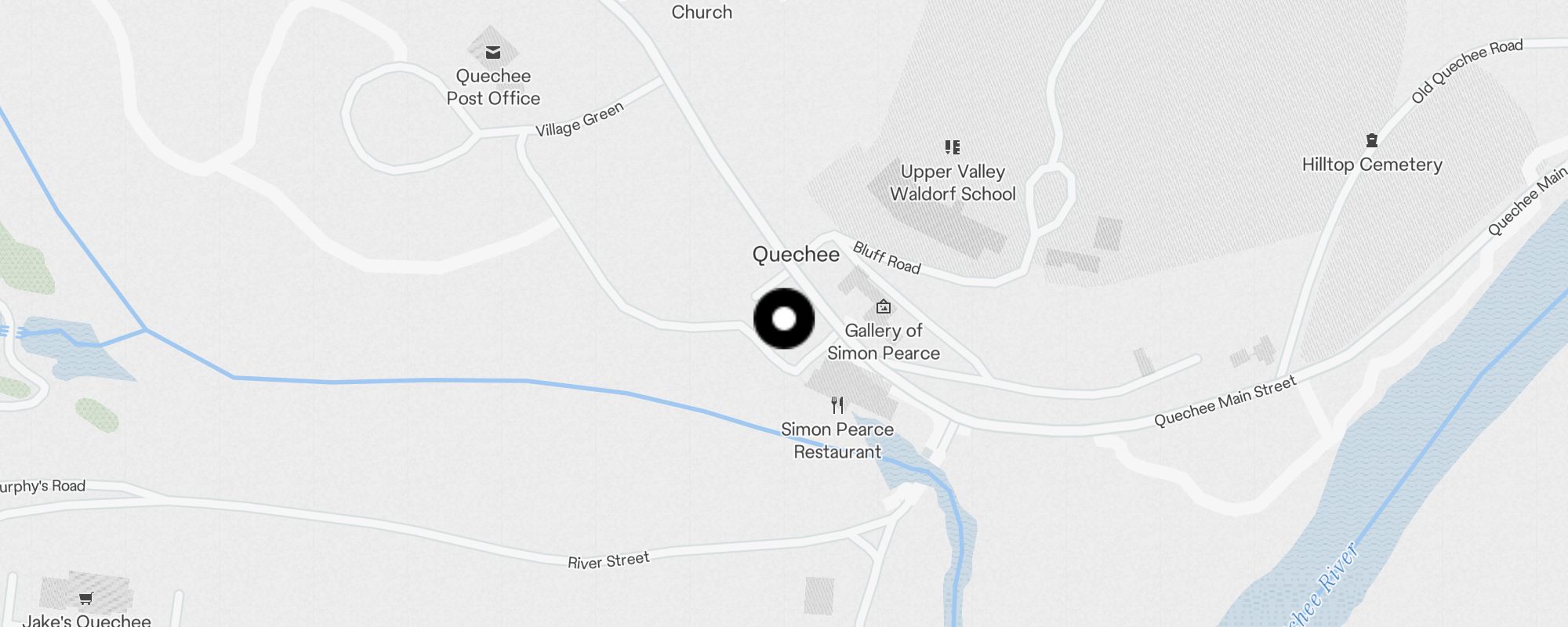Image resolution: width=1568 pixels, height=627 pixels.
Task: Select the River Street label
Action: (x=608, y=560)
